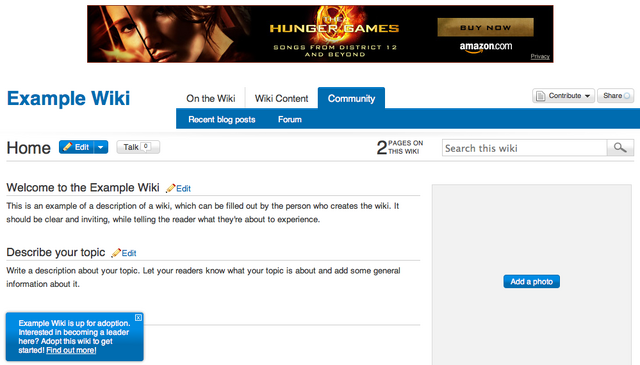This screenshot has height=365, width=640.
Task: Click Buy Now on Hunger Games ad
Action: (485, 28)
